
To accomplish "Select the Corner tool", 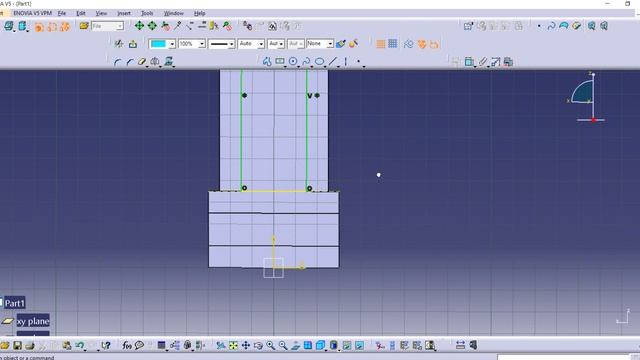I will coord(118,62).
